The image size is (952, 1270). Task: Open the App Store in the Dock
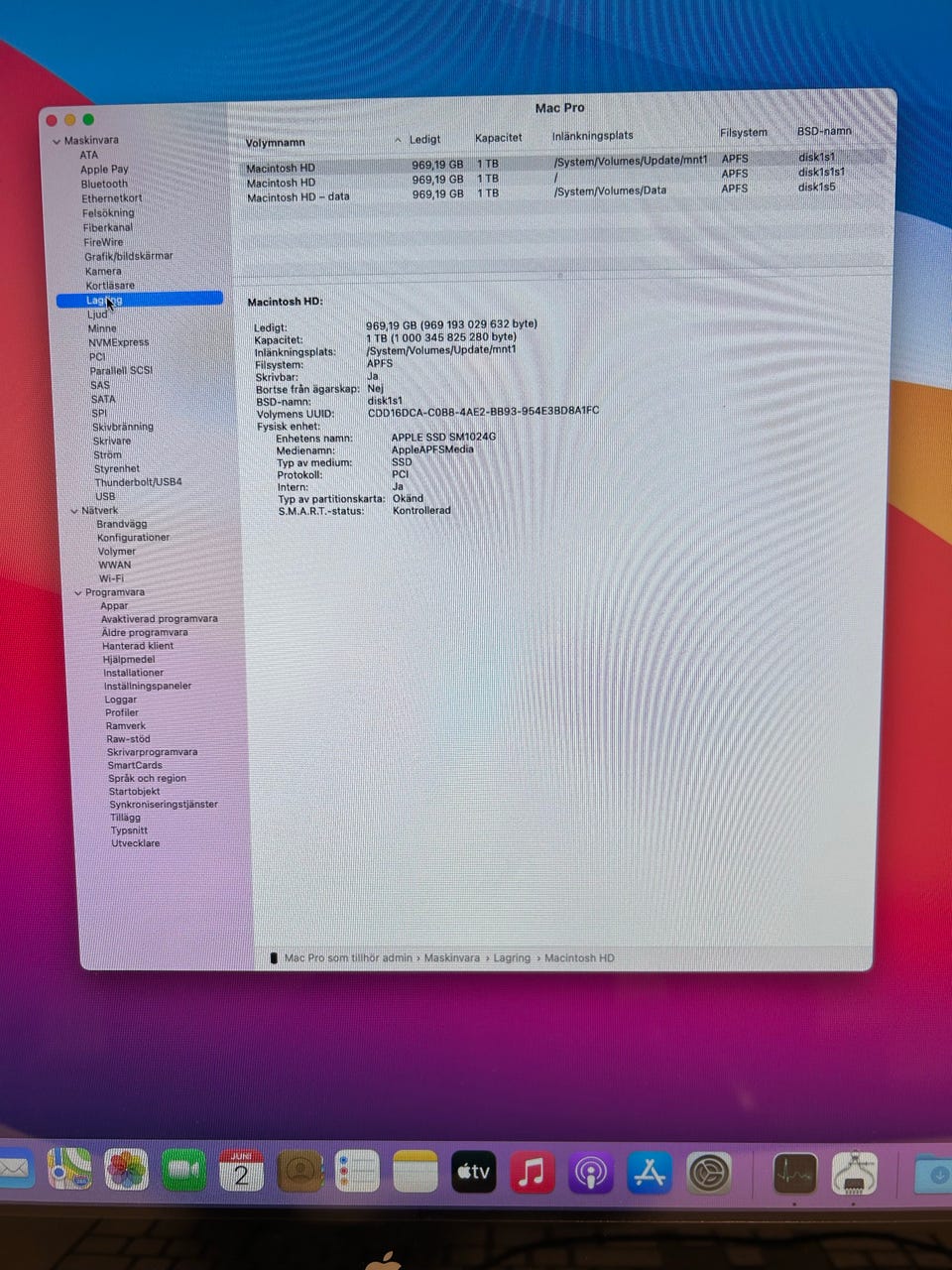coord(649,1173)
